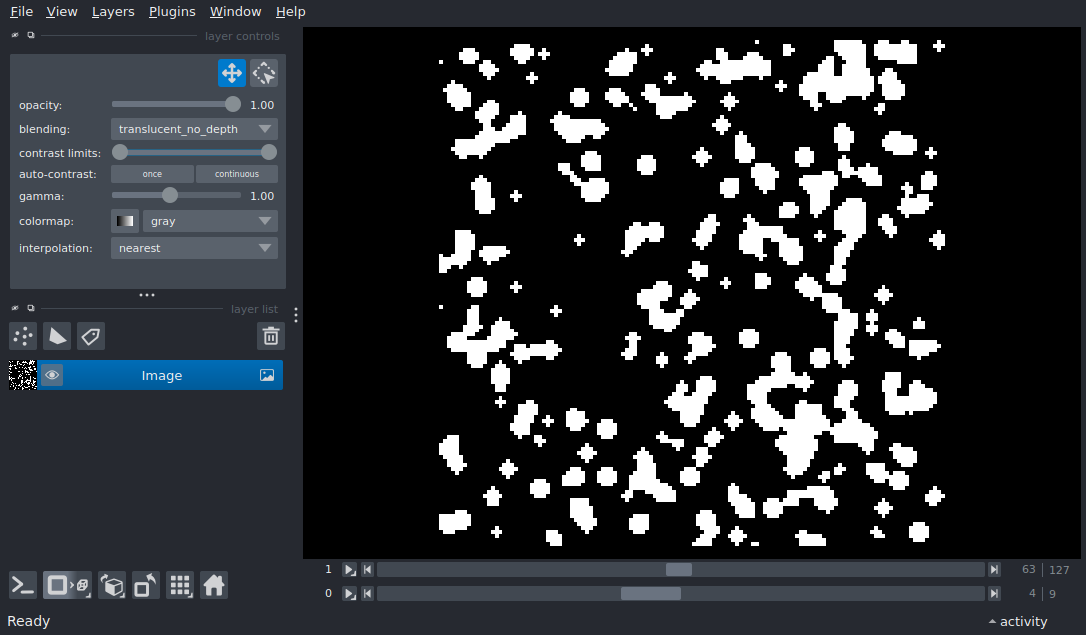Change order of visible axes icon
Screen dimensions: 1086x635
pos(112,586)
